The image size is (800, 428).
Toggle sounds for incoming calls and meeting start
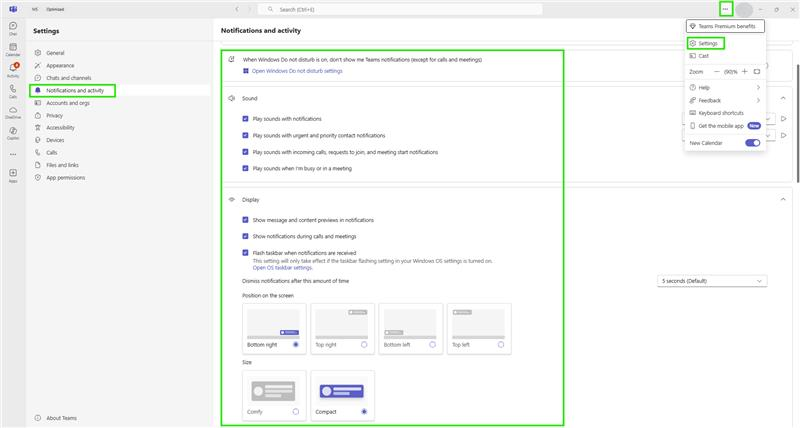[245, 152]
